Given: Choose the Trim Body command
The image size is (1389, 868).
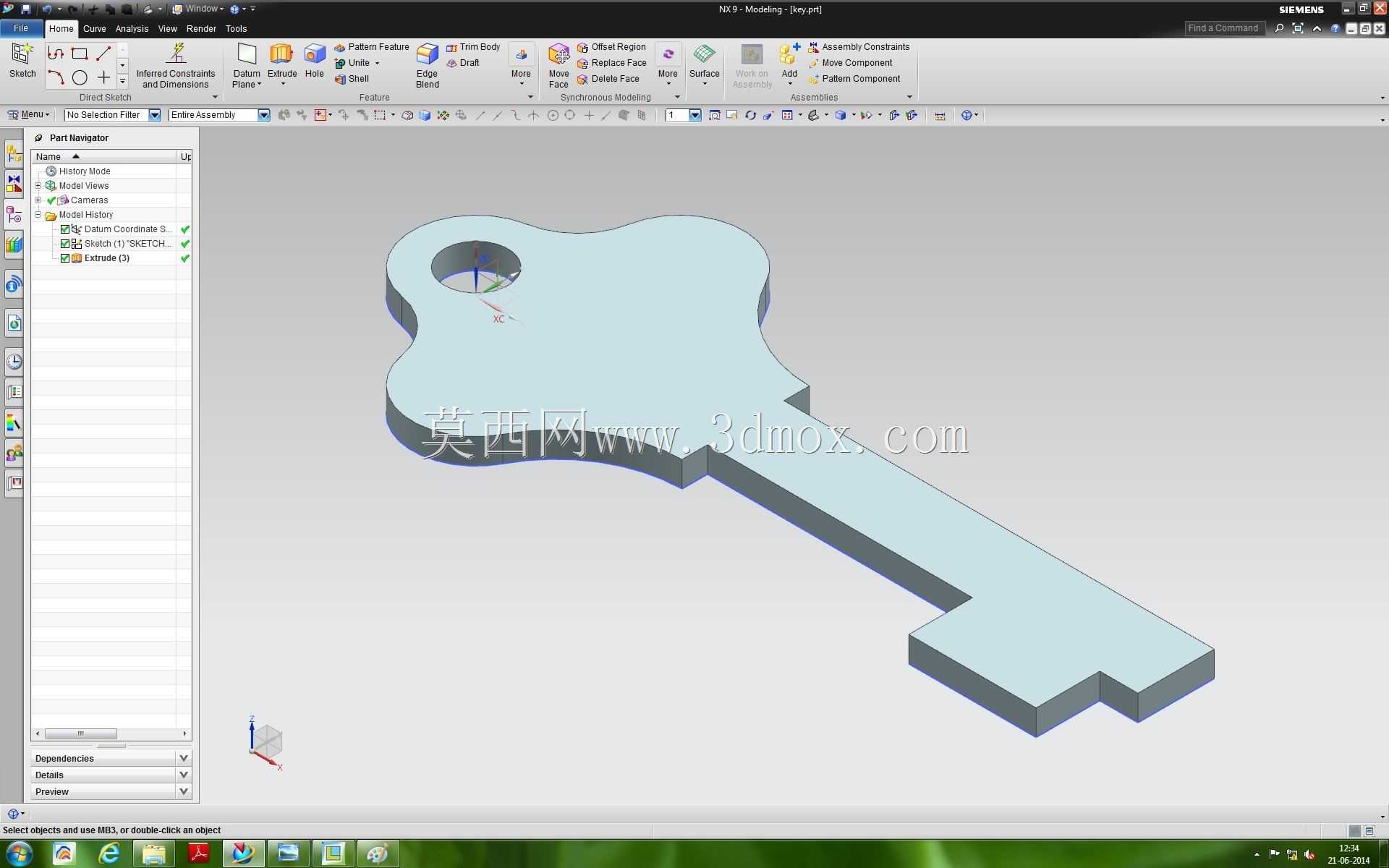Looking at the screenshot, I should click(473, 47).
